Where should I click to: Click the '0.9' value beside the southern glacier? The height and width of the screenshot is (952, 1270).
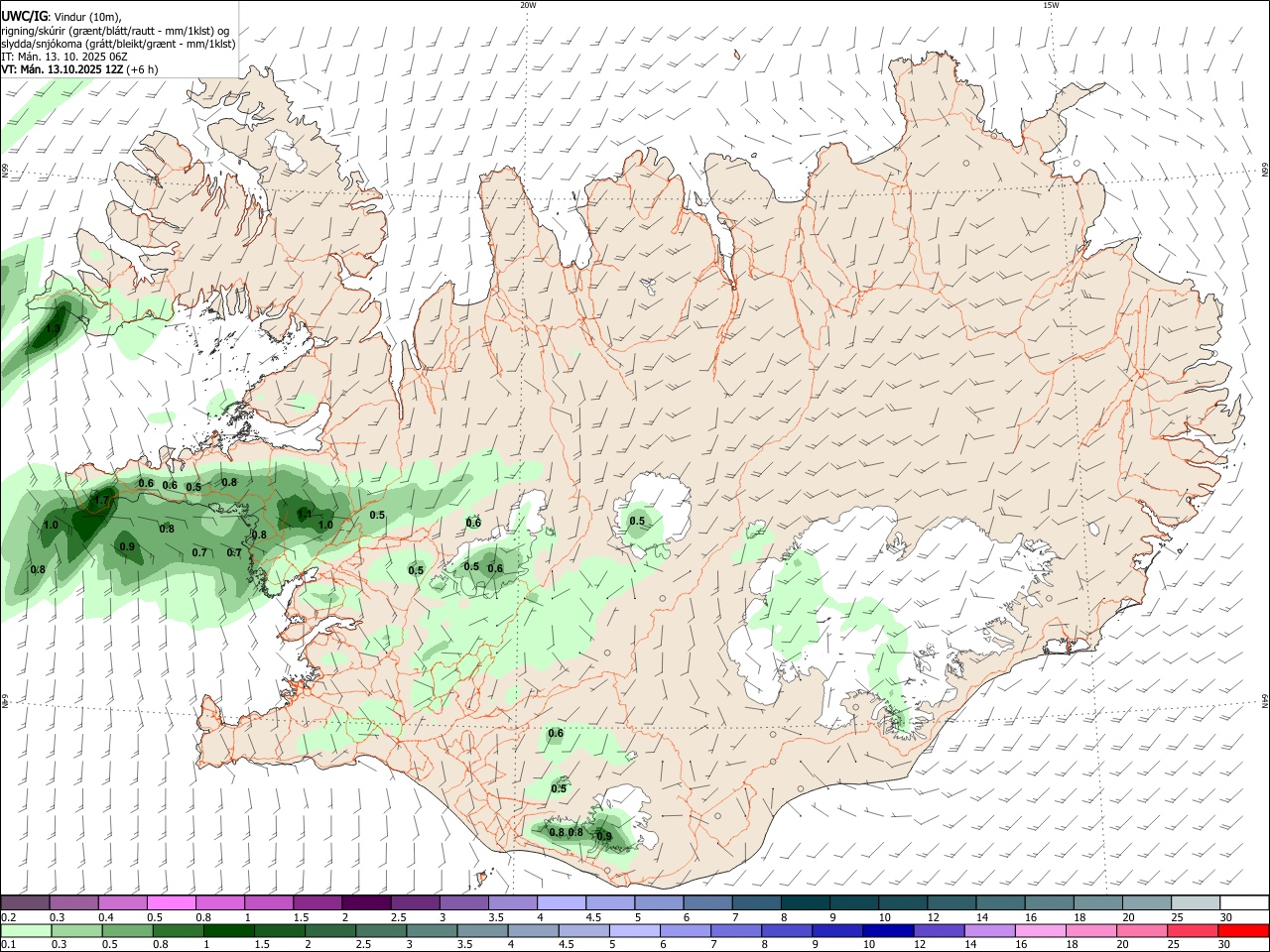point(603,837)
